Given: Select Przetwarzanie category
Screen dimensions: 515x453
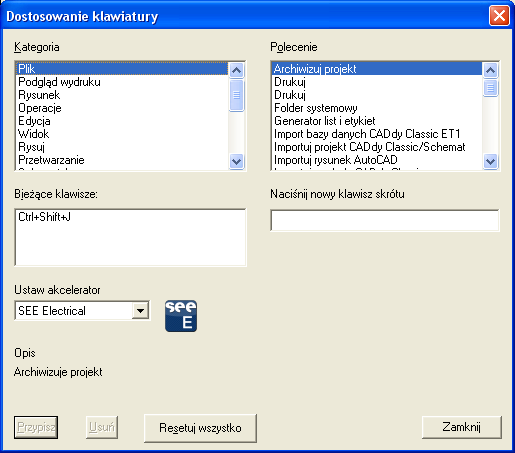Looking at the screenshot, I should point(122,160).
